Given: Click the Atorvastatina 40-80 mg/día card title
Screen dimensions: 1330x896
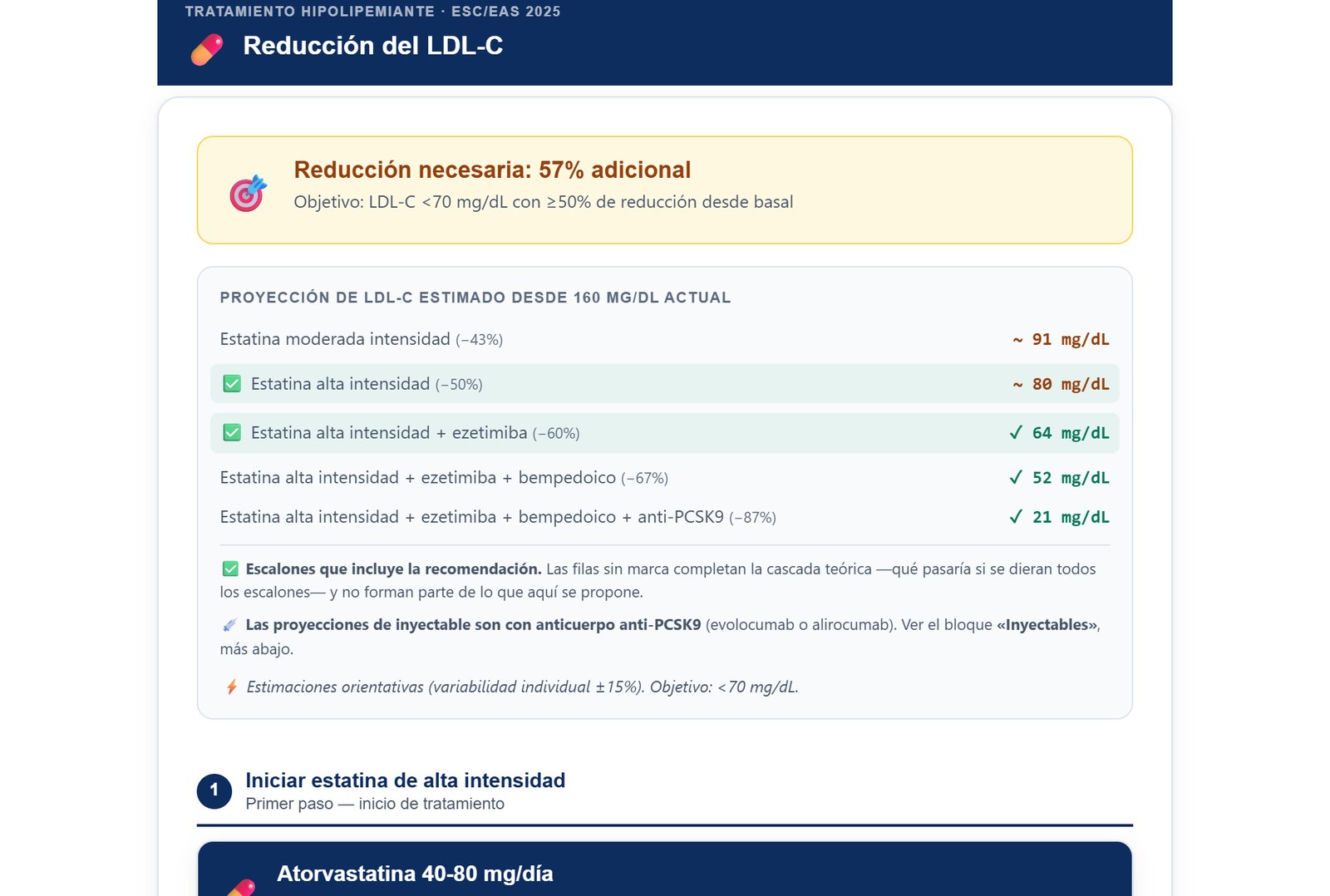Looking at the screenshot, I should (x=415, y=874).
